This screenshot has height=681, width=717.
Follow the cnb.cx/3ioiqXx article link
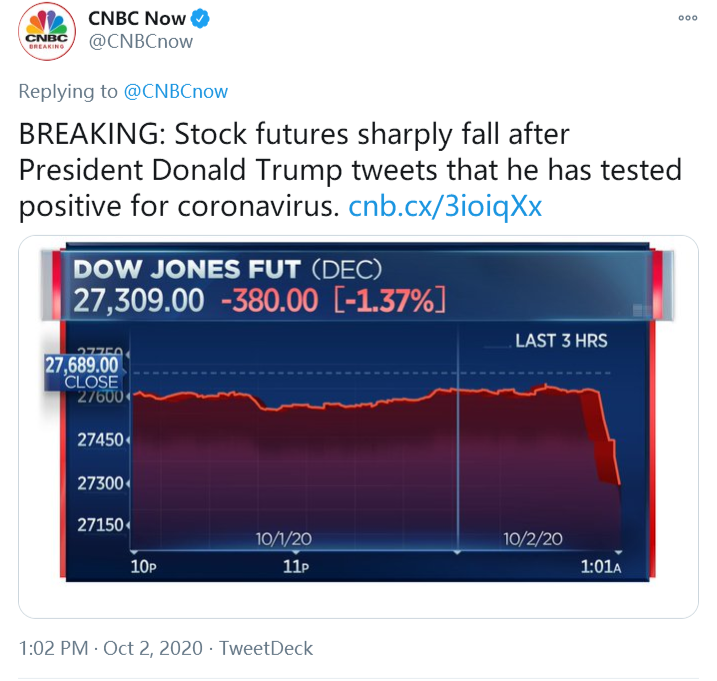click(445, 206)
